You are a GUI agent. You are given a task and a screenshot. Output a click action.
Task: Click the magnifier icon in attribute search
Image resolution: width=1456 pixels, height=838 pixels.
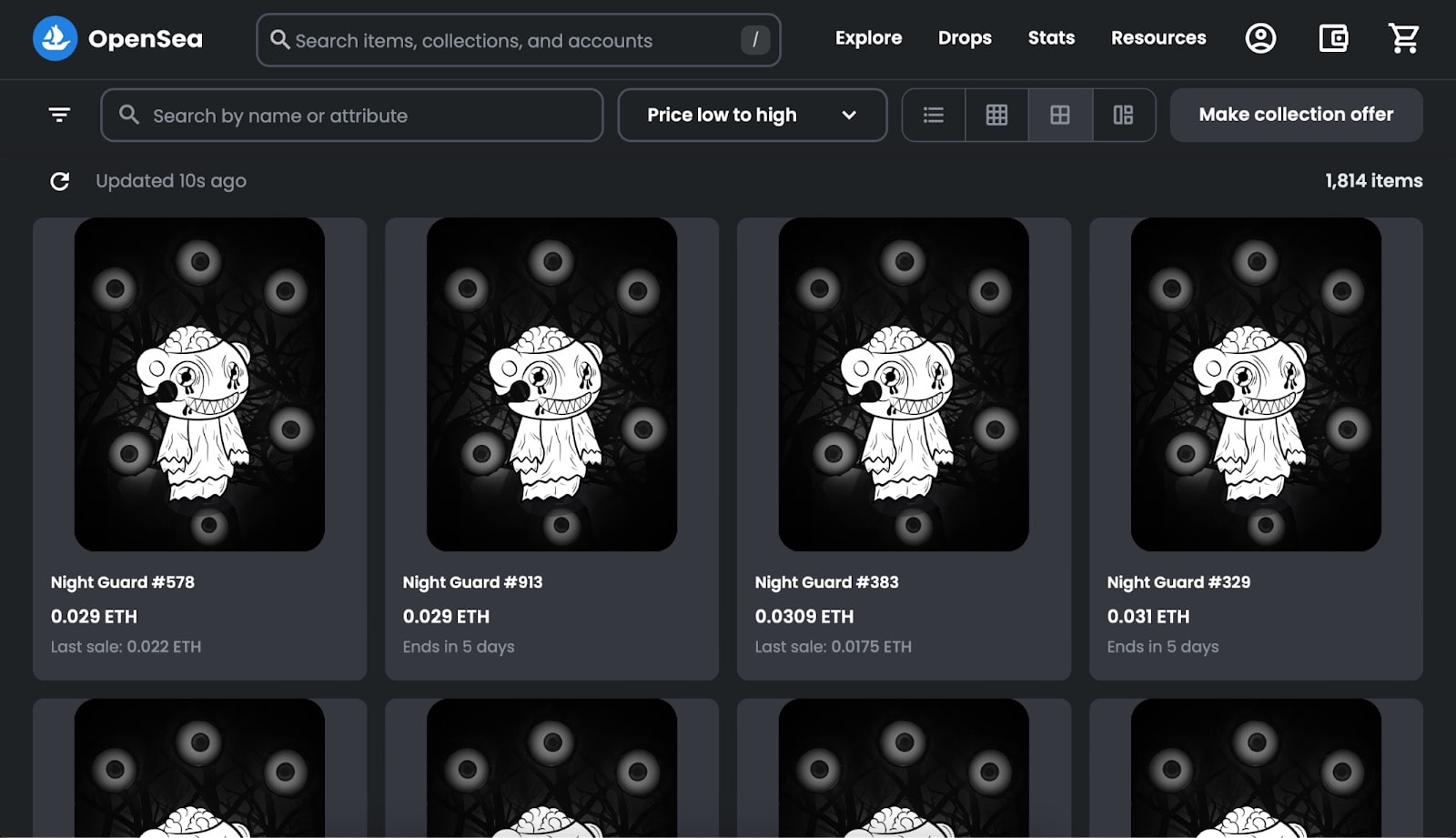point(129,115)
